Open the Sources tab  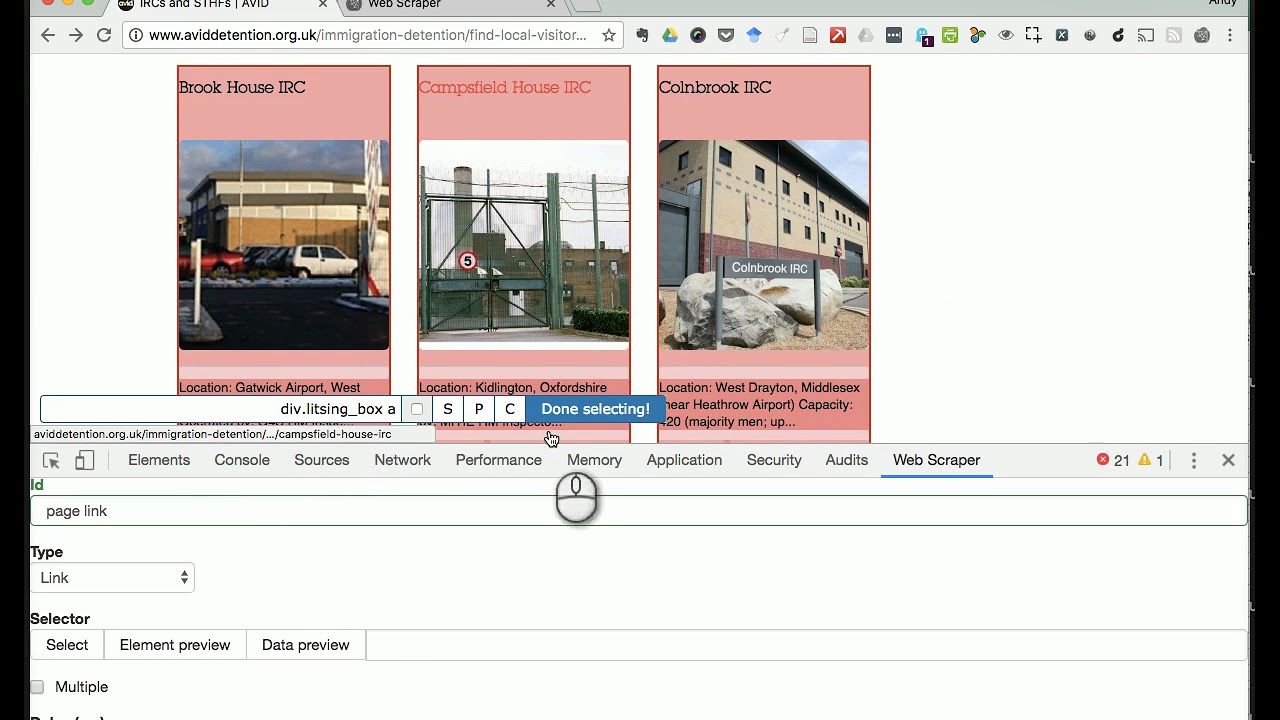(x=322, y=460)
